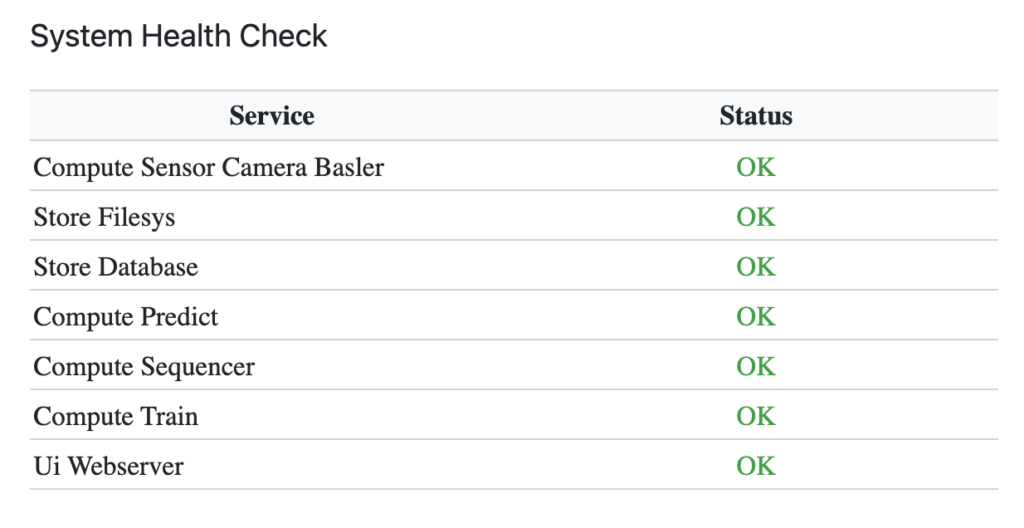Click the OK status for Camera Basler service
1024x528 pixels.
pos(755,167)
